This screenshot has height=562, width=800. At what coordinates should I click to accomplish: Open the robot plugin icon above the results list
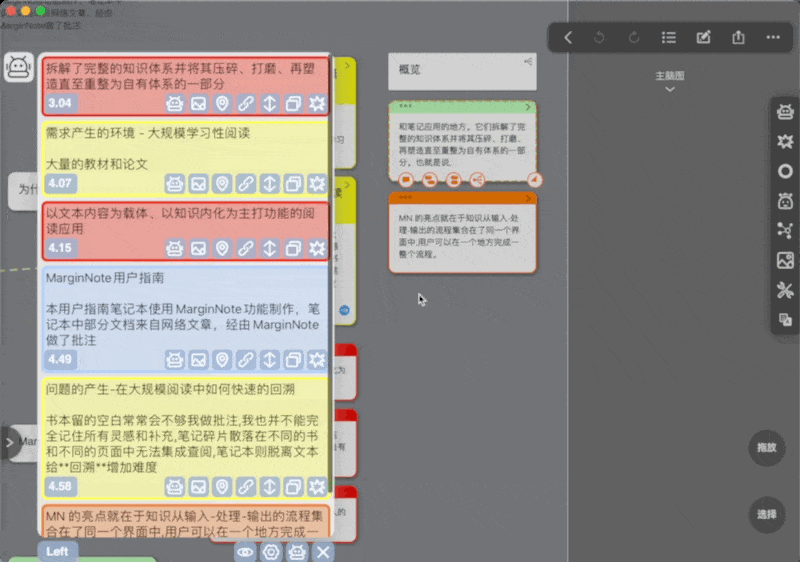point(19,67)
